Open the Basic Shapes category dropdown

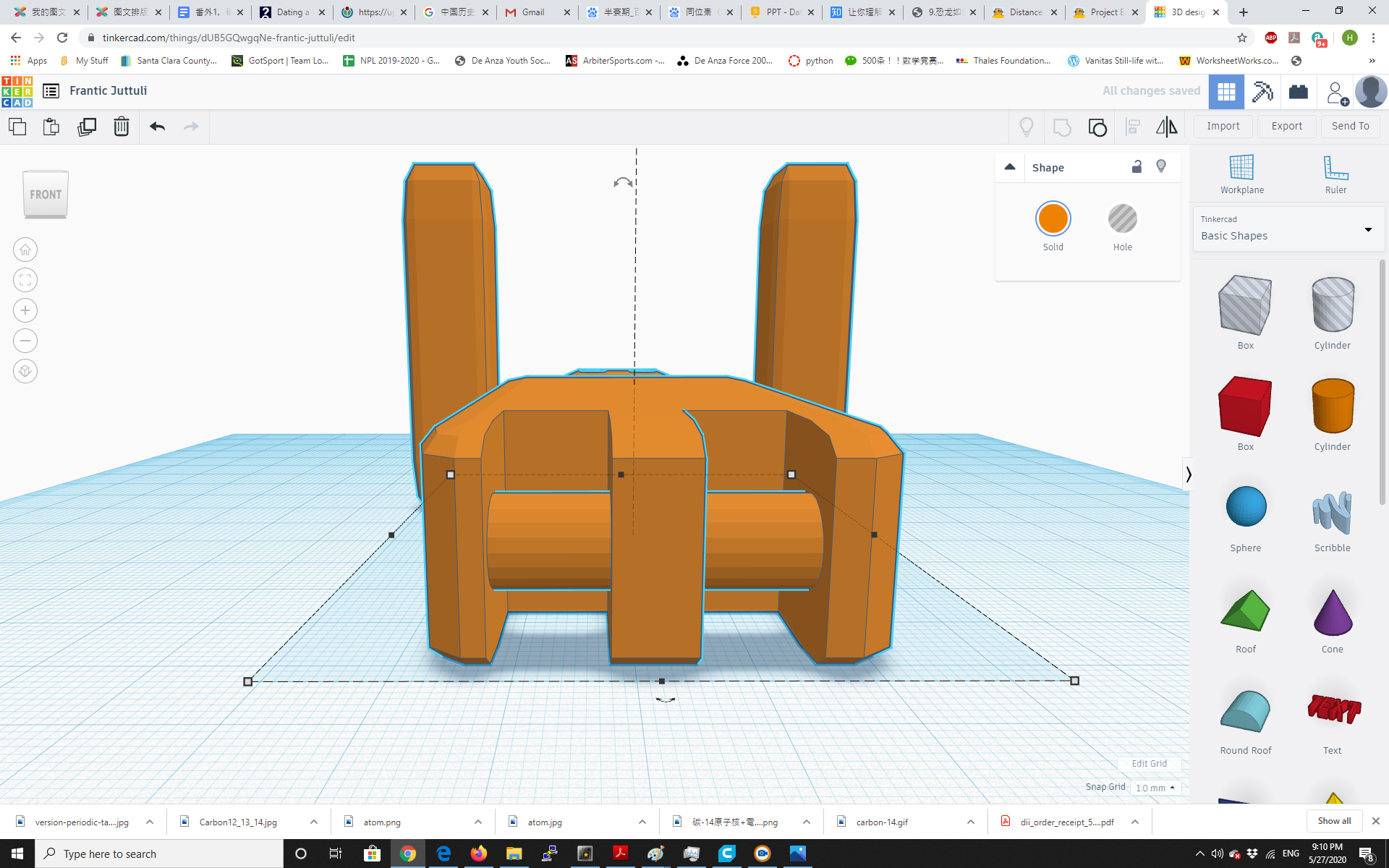[1288, 229]
